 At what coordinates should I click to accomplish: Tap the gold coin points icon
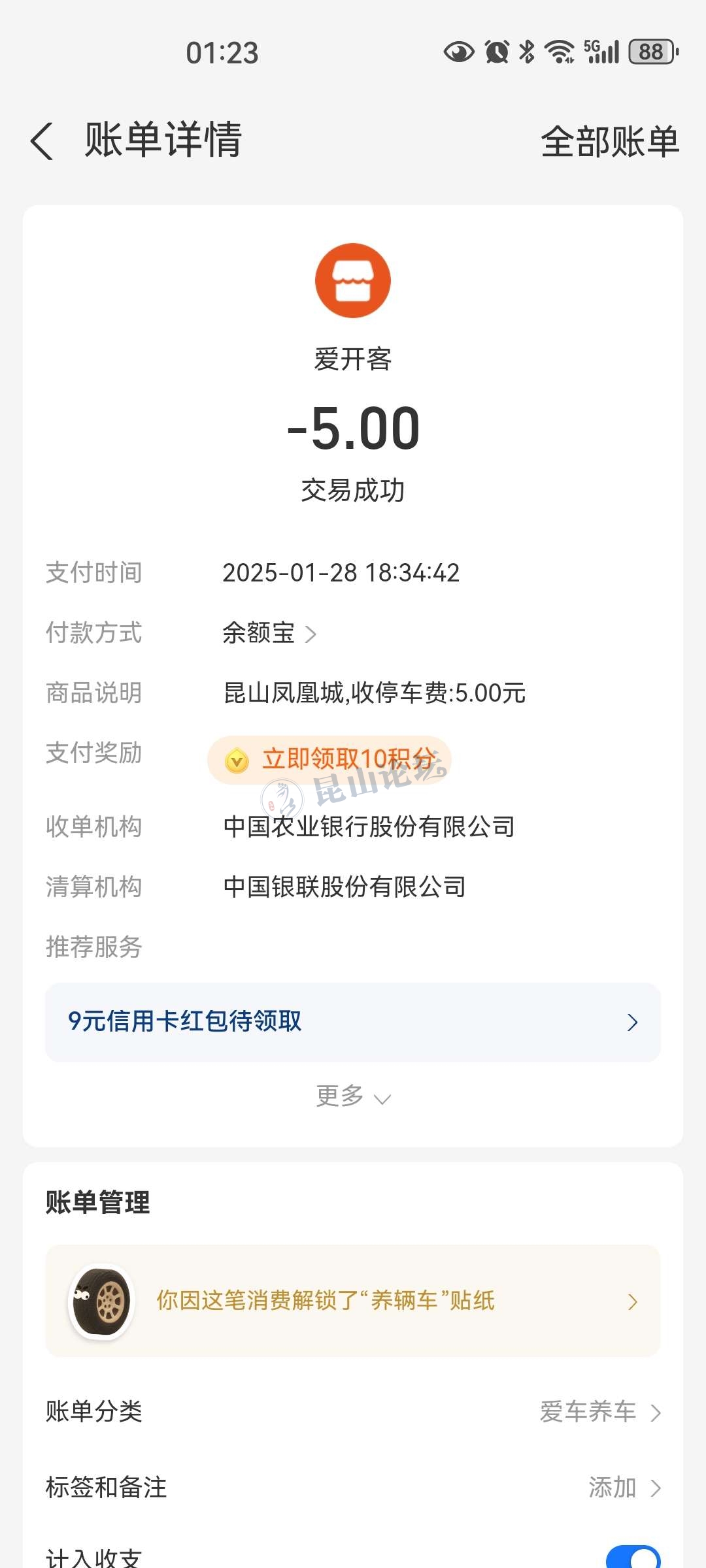pos(237,760)
